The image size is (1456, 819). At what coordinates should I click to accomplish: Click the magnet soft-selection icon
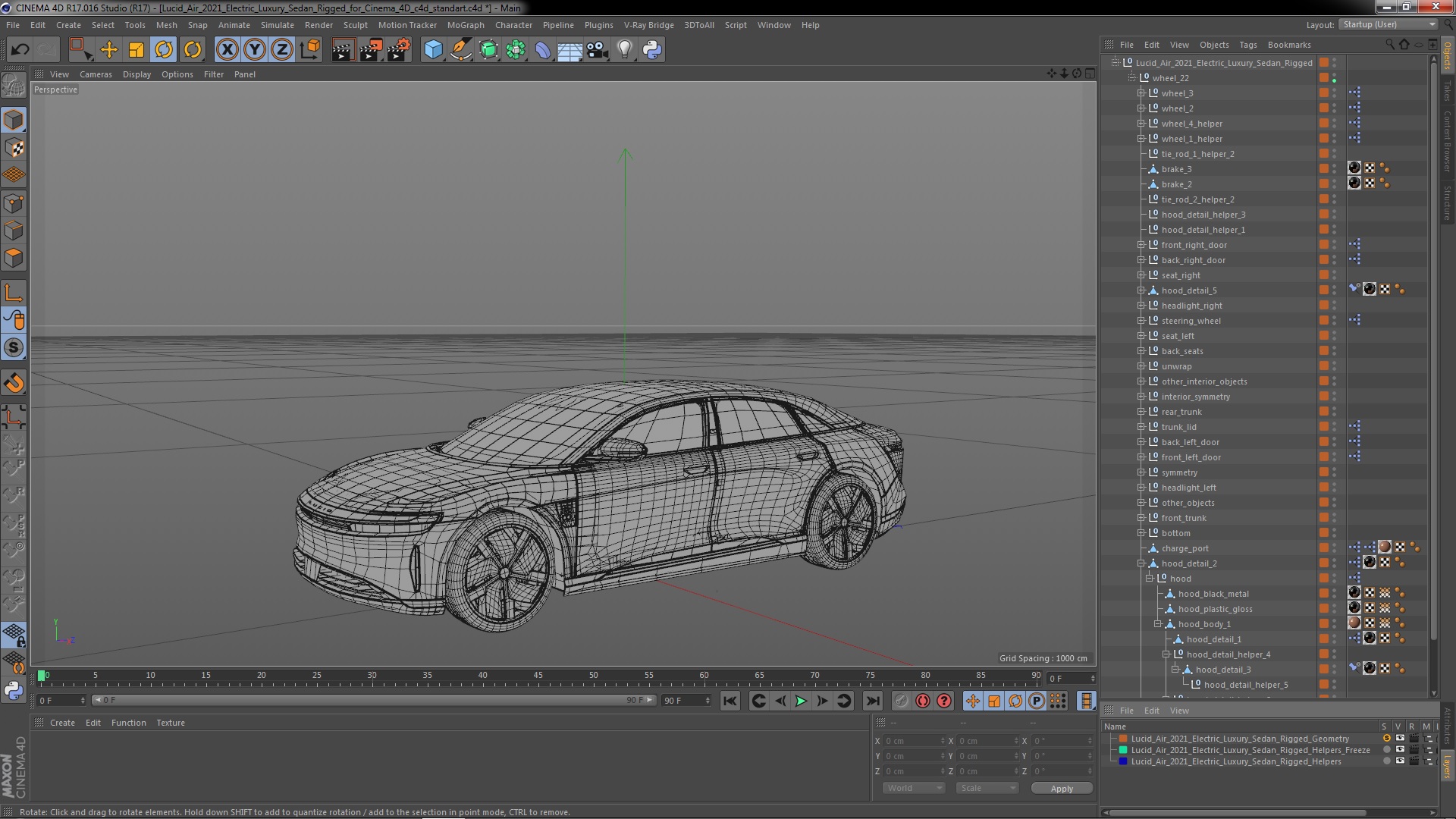pos(14,383)
